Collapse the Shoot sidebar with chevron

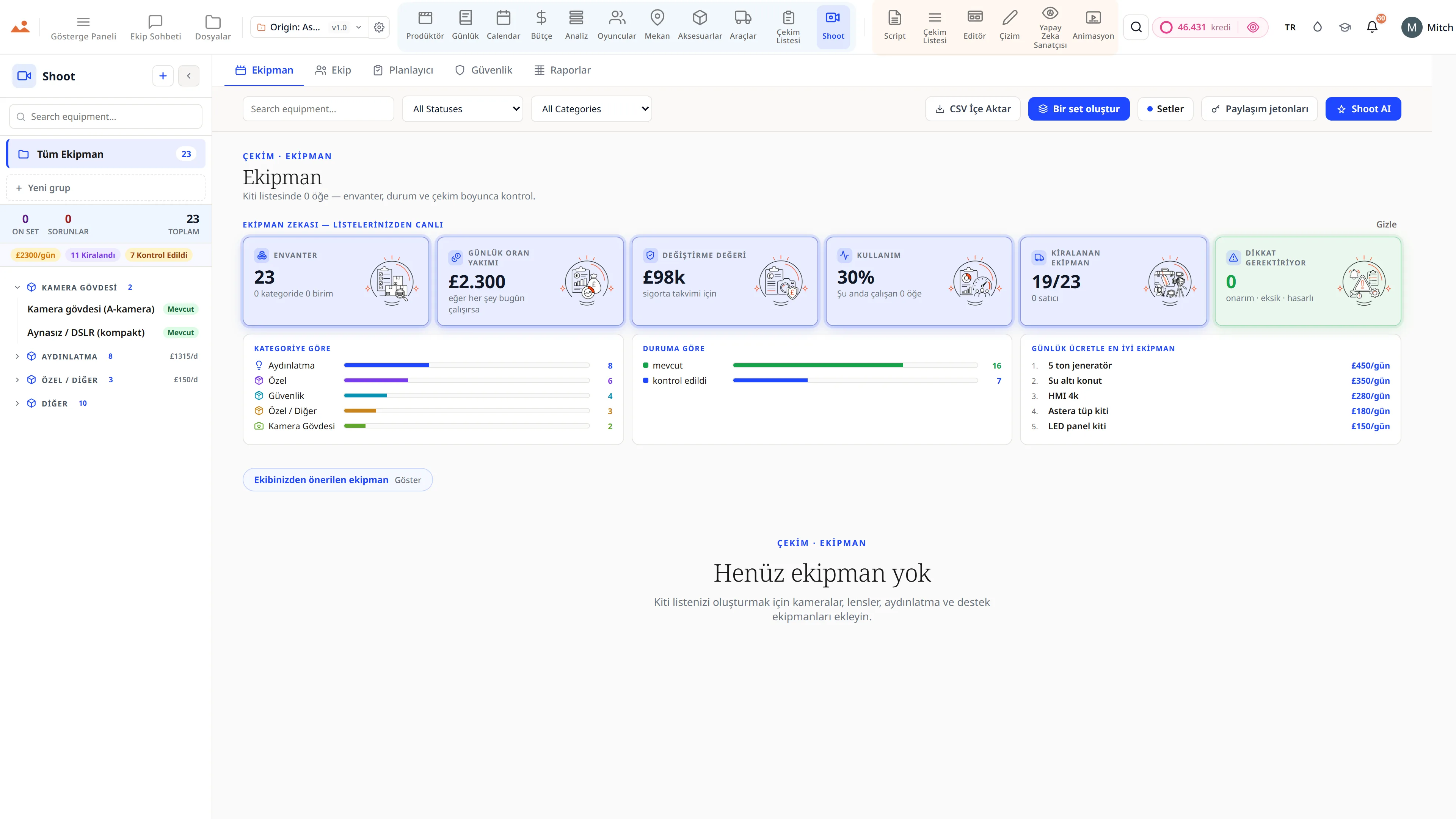[189, 76]
